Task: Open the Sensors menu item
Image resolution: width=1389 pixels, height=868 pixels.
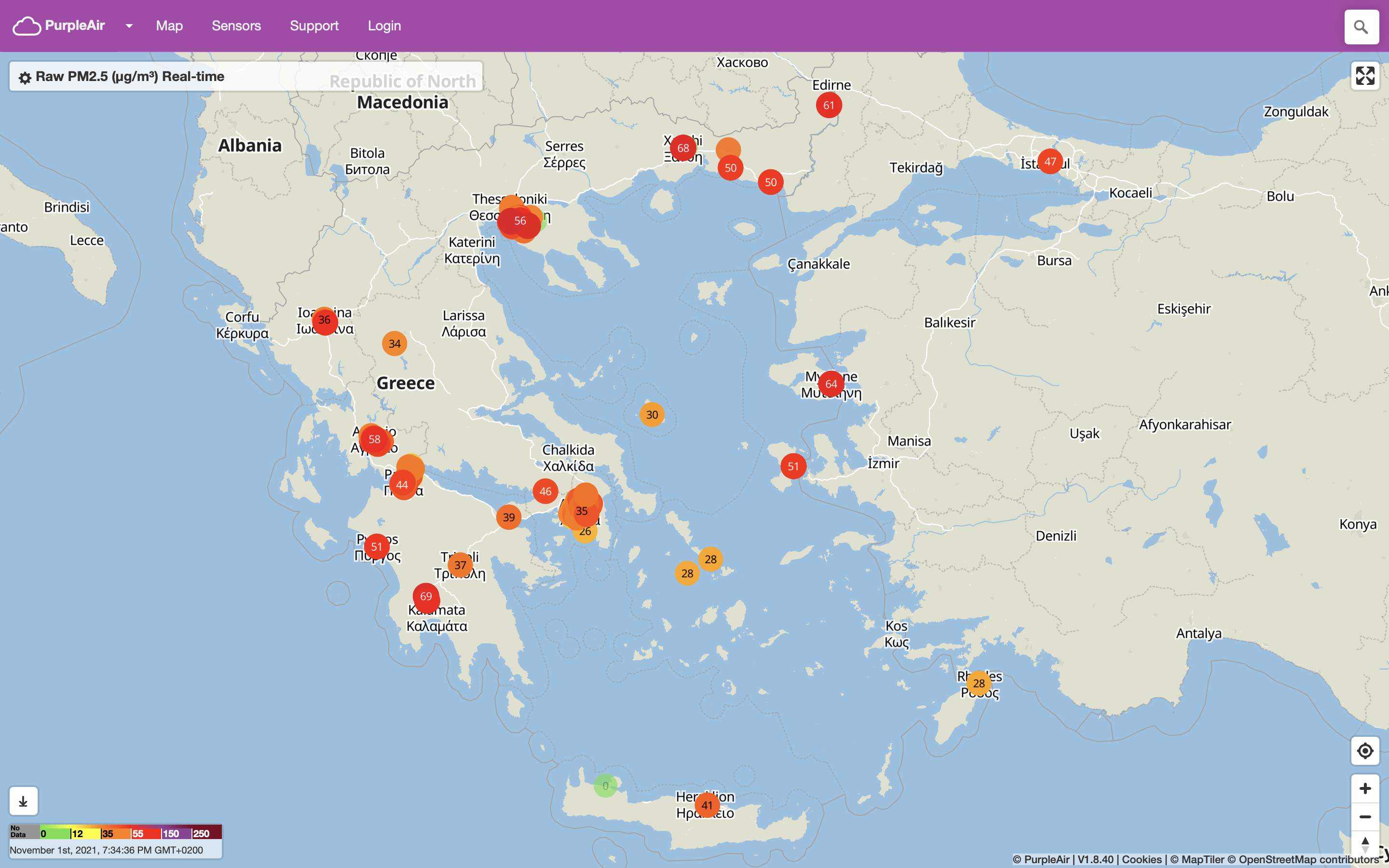Action: pos(236,26)
